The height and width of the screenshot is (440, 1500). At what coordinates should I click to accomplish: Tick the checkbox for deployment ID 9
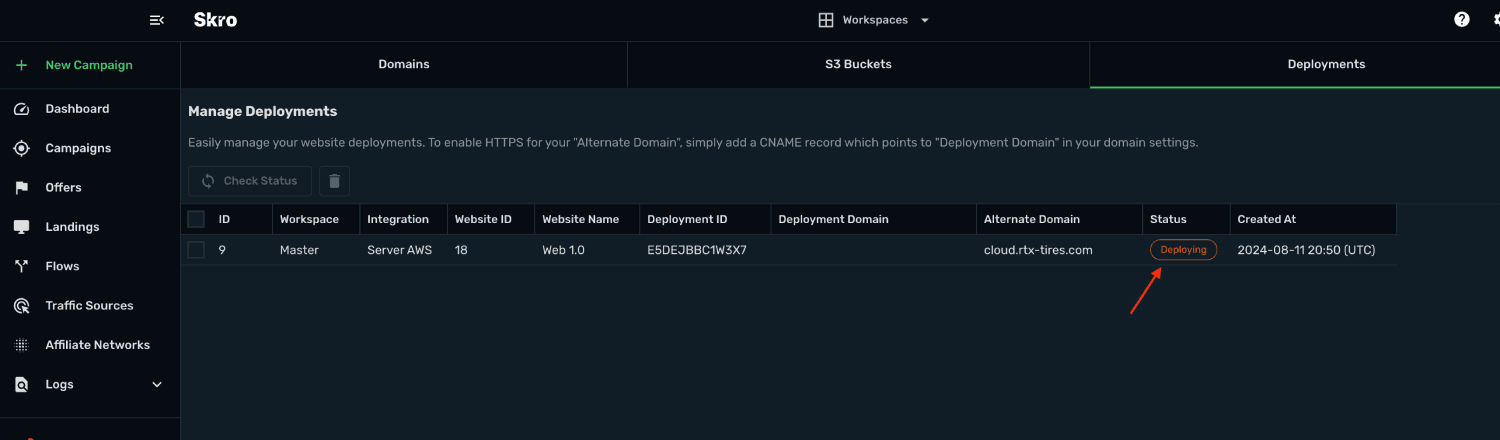tap(196, 250)
